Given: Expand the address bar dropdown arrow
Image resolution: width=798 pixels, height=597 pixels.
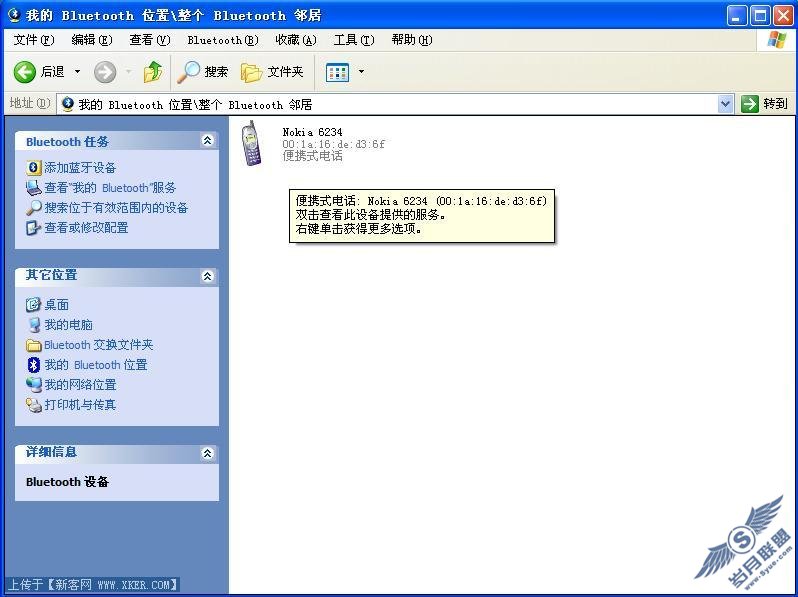Looking at the screenshot, I should [x=725, y=104].
